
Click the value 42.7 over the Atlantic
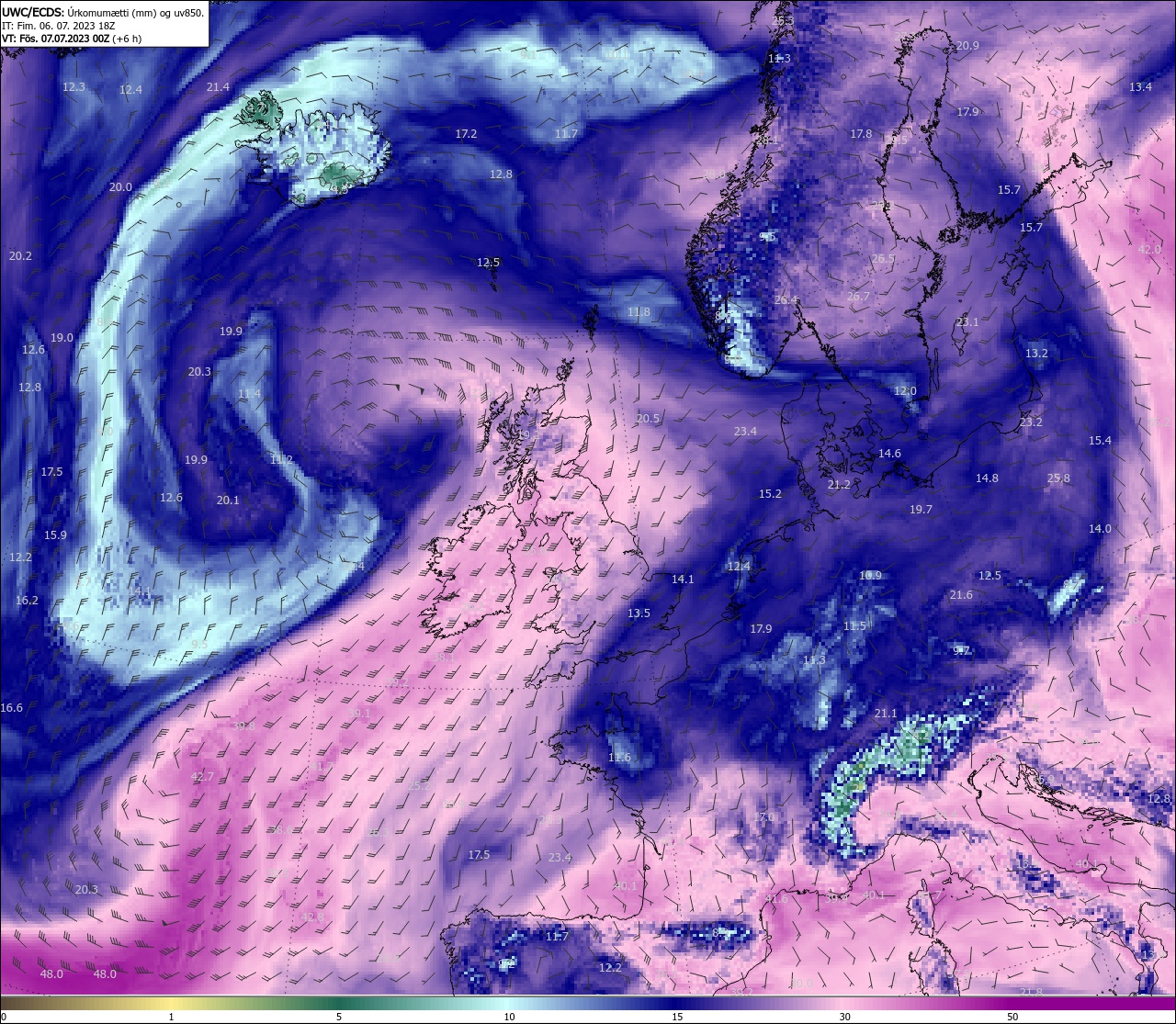click(x=201, y=777)
